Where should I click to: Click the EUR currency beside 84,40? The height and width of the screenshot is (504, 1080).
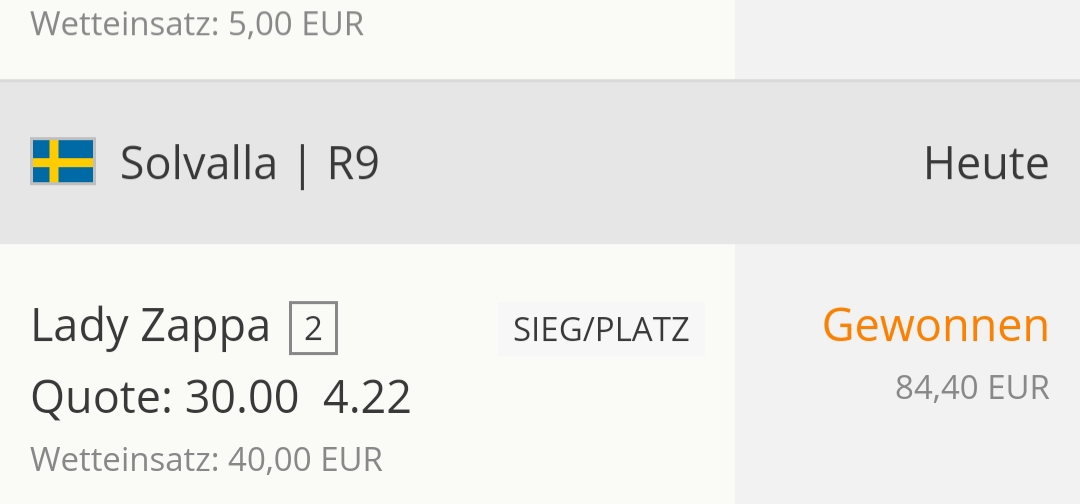pos(1019,388)
